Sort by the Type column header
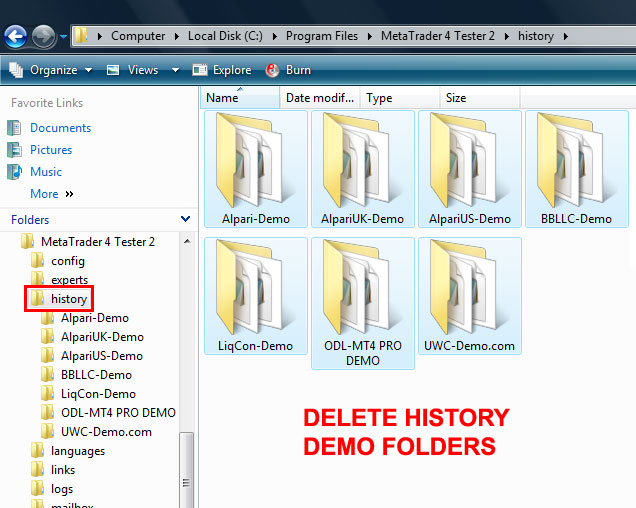The height and width of the screenshot is (508, 636). click(x=400, y=98)
